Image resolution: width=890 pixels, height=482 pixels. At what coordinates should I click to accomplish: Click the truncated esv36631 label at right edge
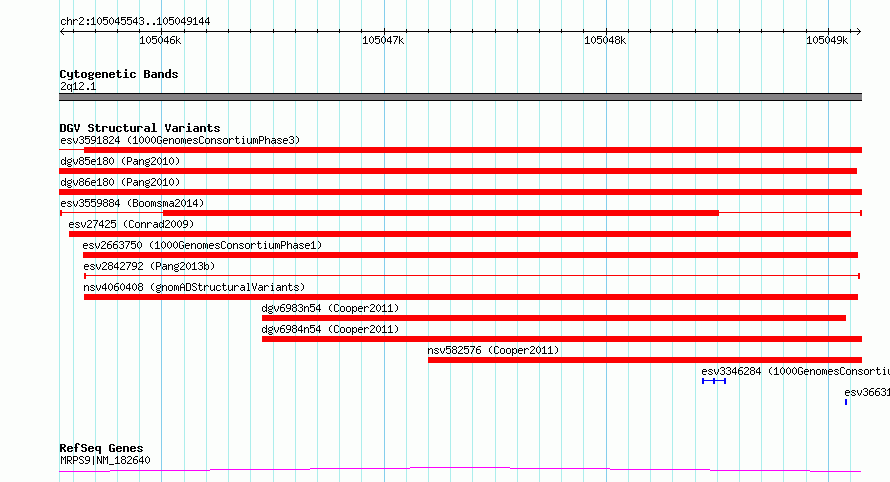[x=867, y=392]
